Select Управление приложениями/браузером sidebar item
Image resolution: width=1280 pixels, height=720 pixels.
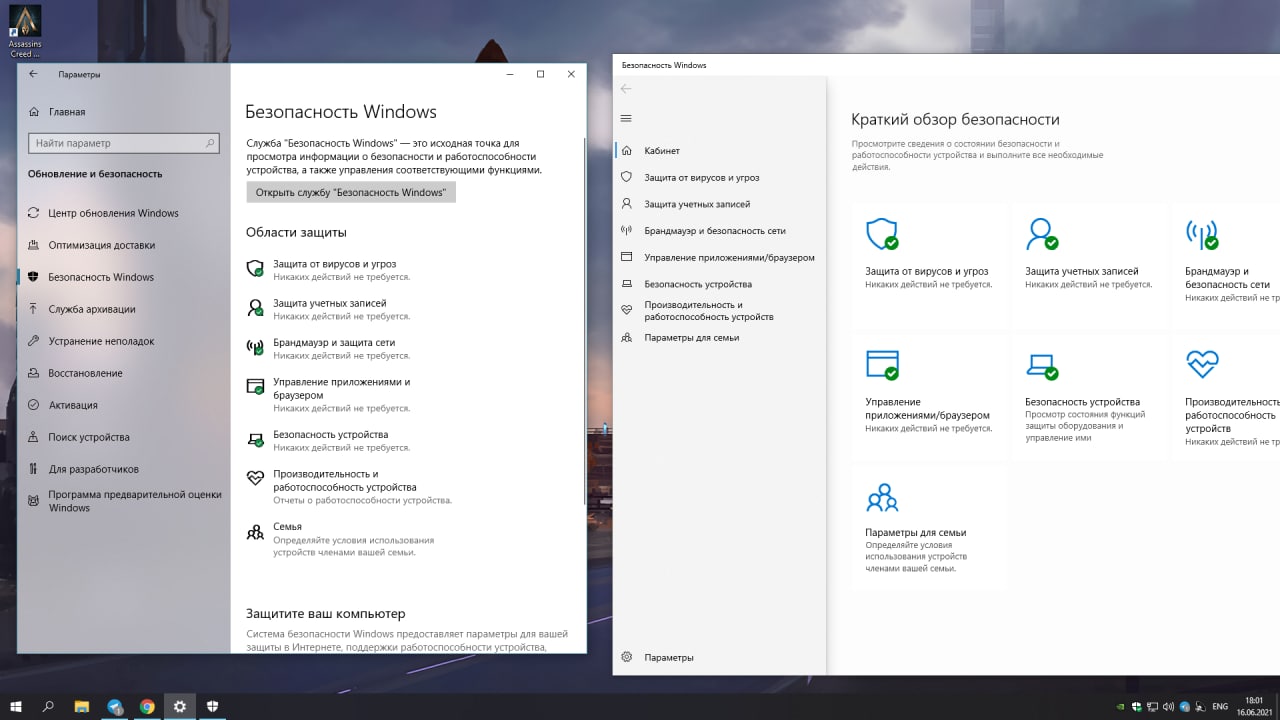(x=720, y=257)
